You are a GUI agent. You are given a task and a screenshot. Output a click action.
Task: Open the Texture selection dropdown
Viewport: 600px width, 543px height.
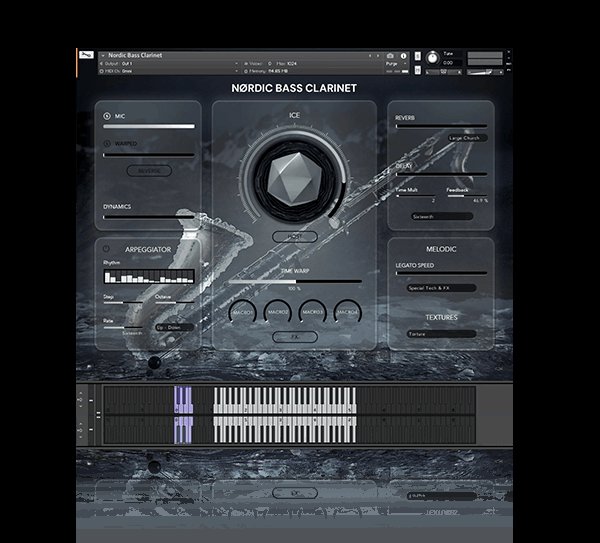coord(440,334)
